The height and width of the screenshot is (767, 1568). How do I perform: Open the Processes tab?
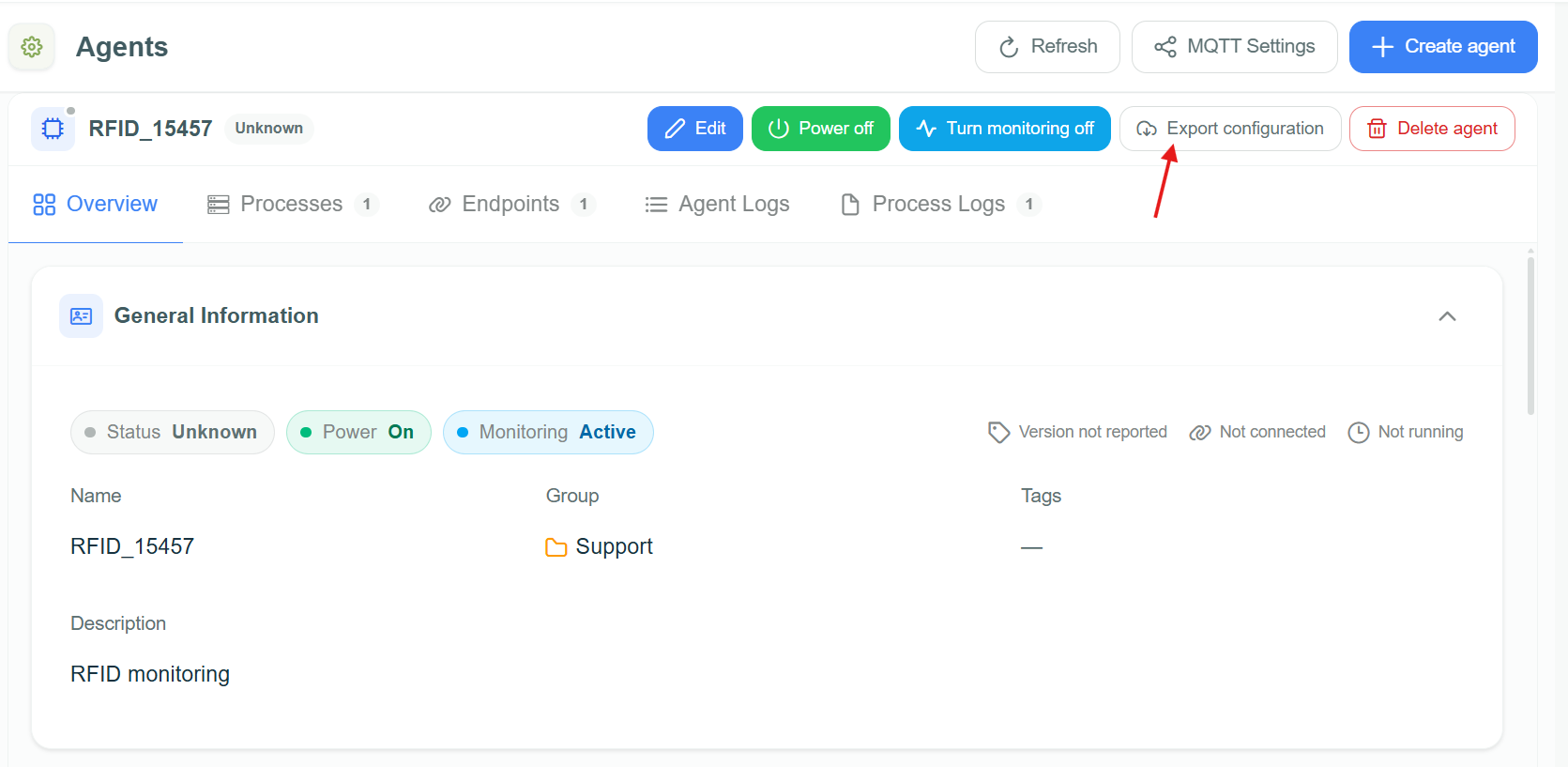[x=292, y=205]
